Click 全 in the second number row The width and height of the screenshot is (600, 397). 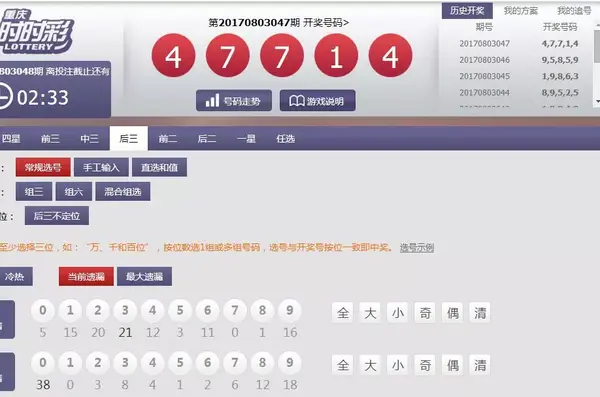[x=342, y=365]
